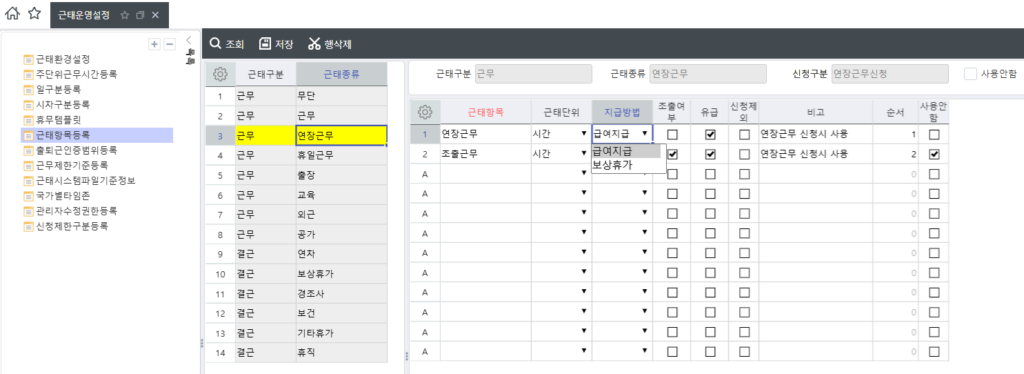This screenshot has height=374, width=1024.
Task: Select the 공가 row
Action: [x=342, y=234]
